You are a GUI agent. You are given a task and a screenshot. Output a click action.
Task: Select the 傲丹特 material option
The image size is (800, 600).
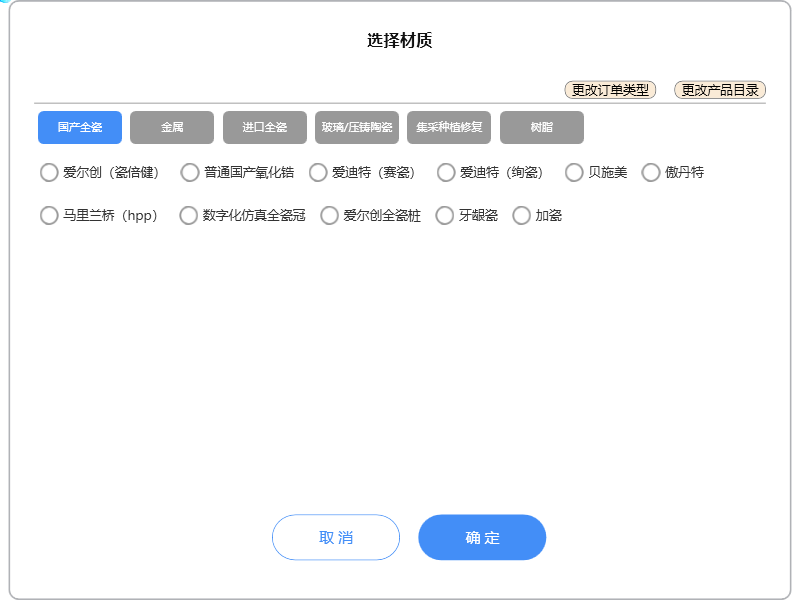(651, 173)
